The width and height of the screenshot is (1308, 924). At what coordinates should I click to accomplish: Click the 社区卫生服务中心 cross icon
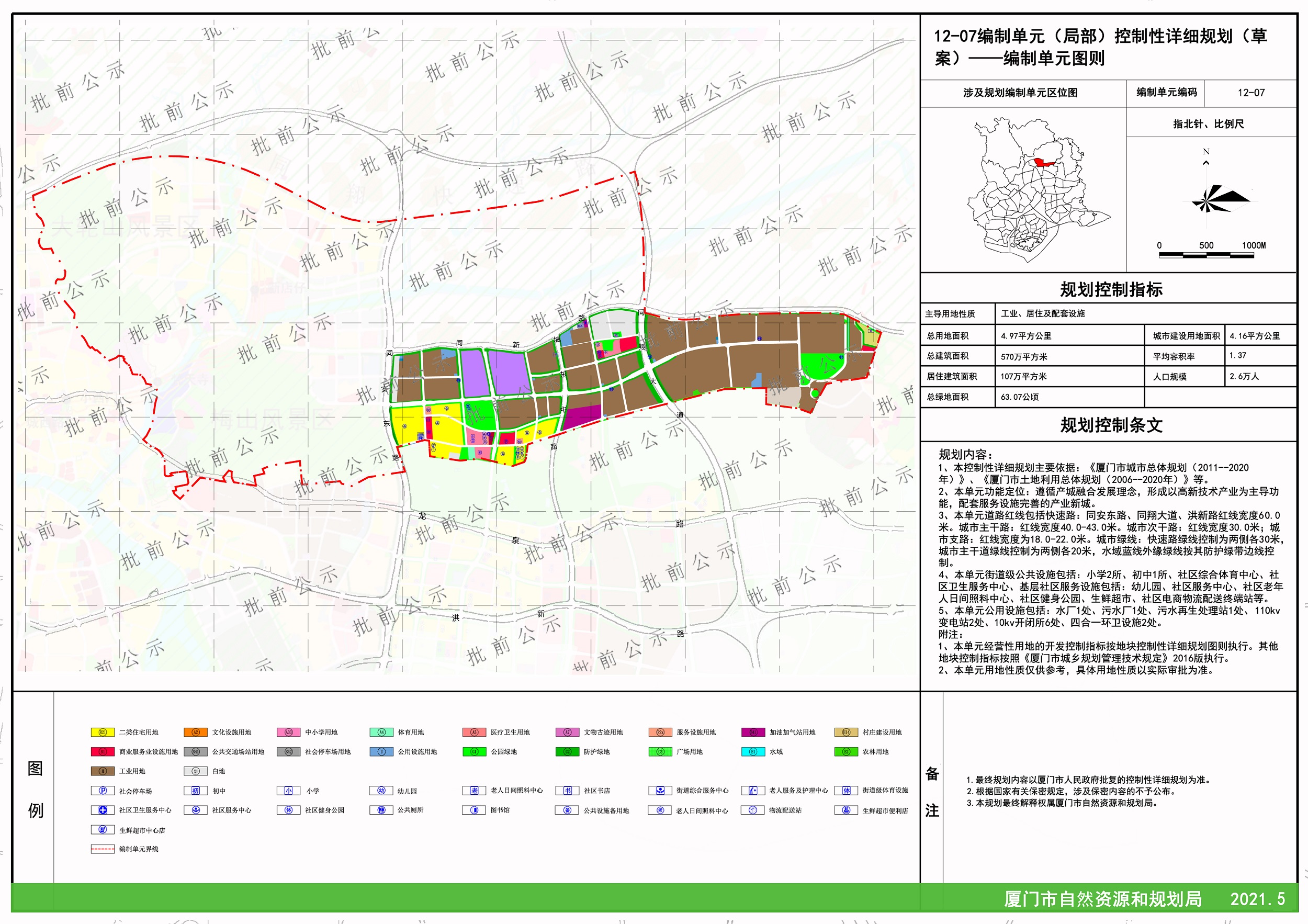(103, 810)
